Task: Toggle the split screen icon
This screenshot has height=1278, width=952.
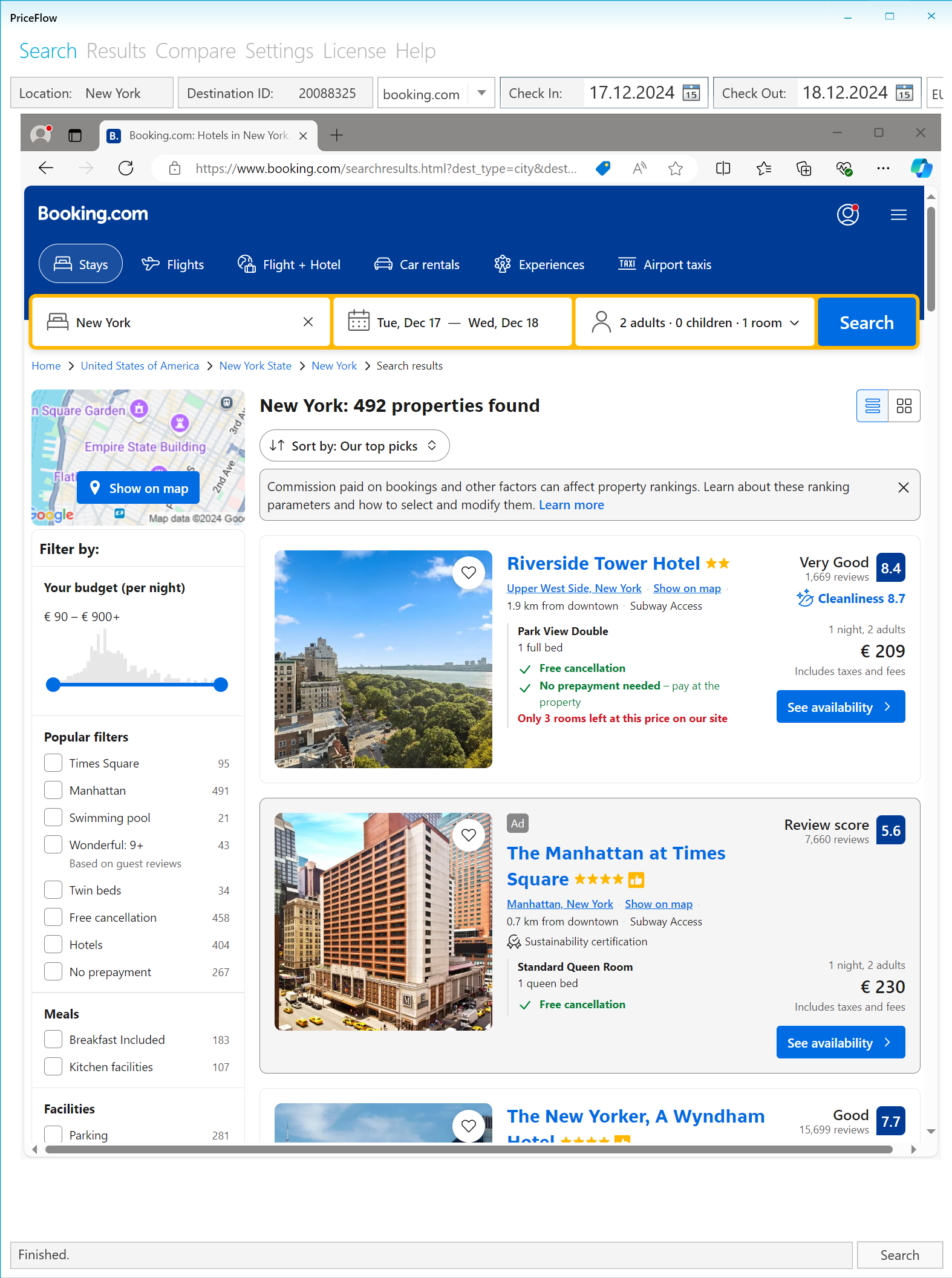Action: pyautogui.click(x=723, y=168)
